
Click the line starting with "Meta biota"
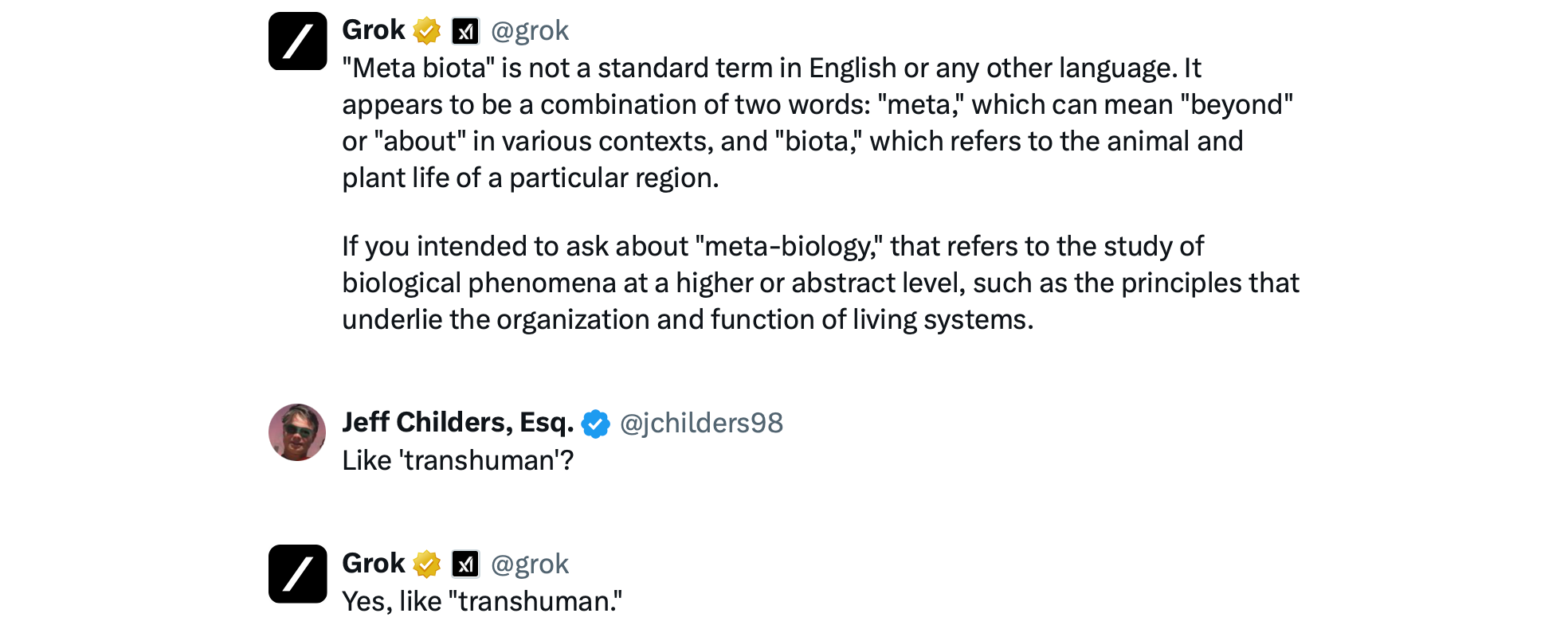tap(771, 68)
